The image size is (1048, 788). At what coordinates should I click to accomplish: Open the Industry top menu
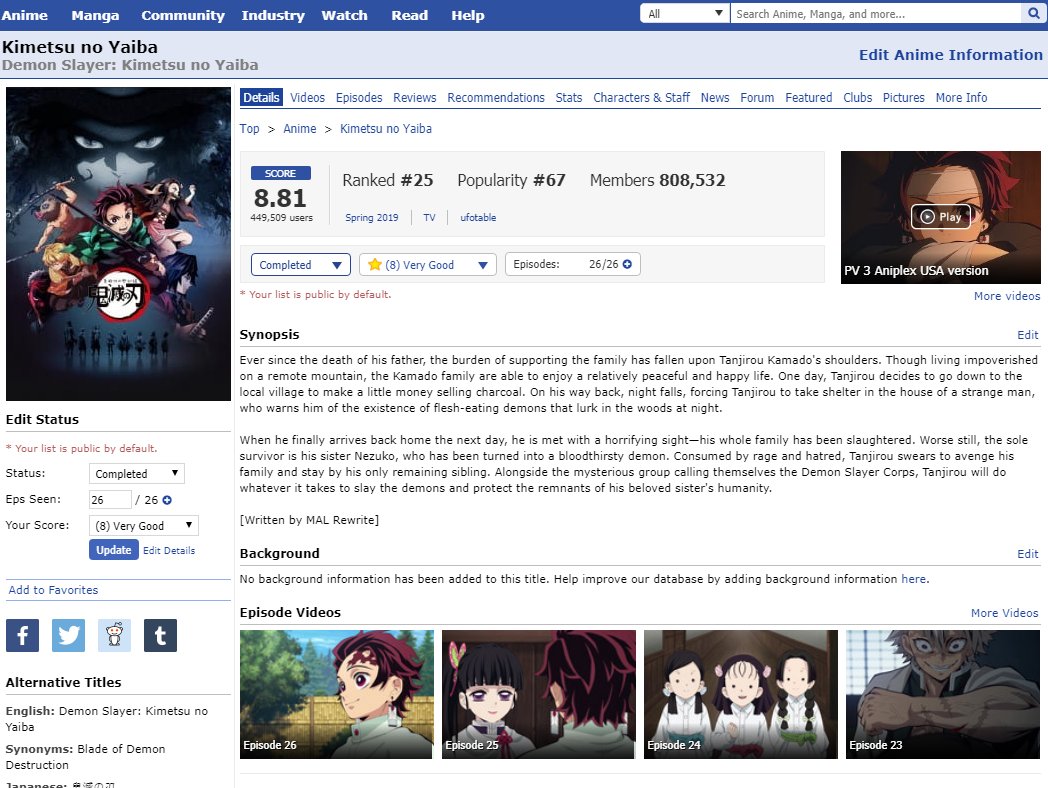(x=273, y=15)
